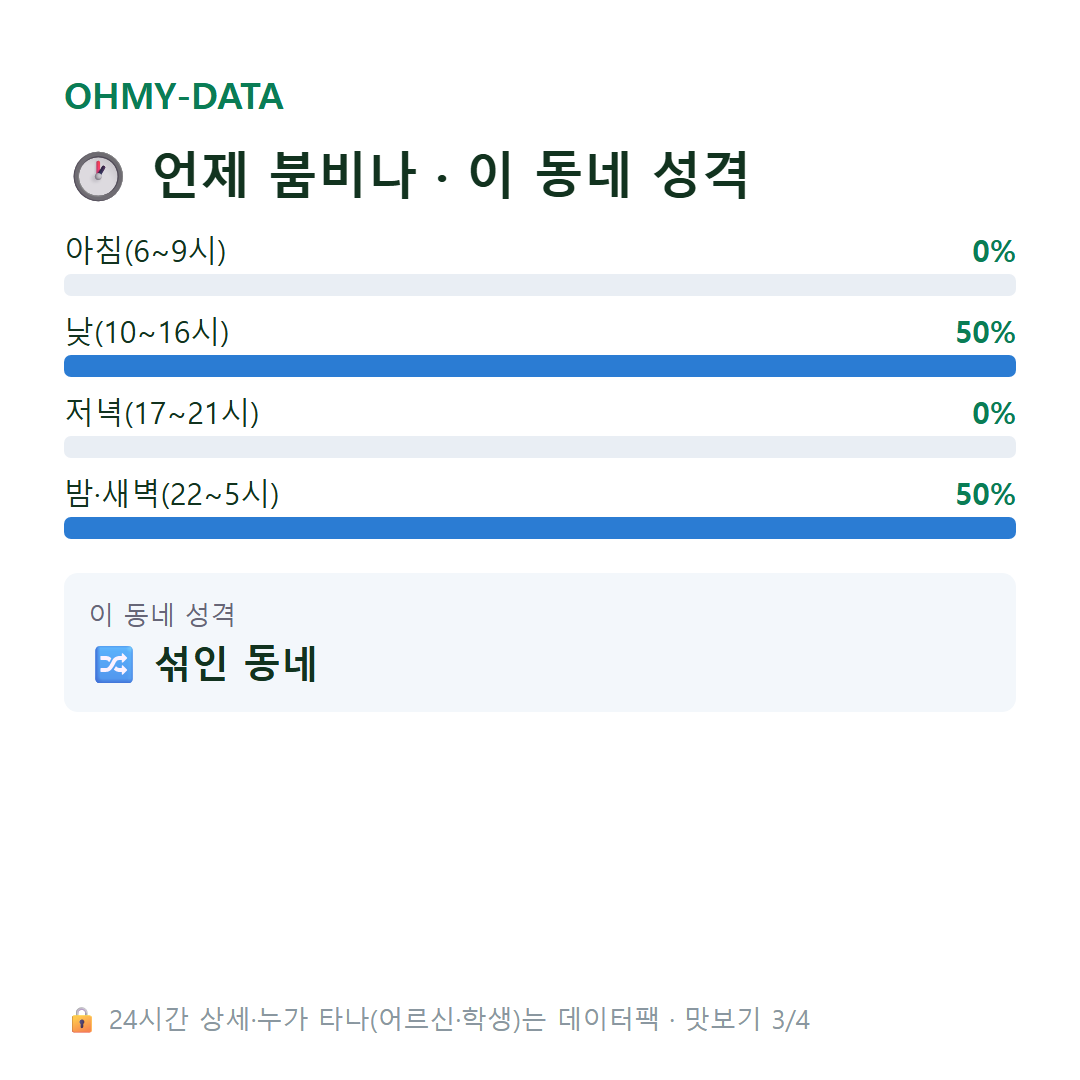
Task: Click the 50% value for 낮
Action: coord(985,333)
